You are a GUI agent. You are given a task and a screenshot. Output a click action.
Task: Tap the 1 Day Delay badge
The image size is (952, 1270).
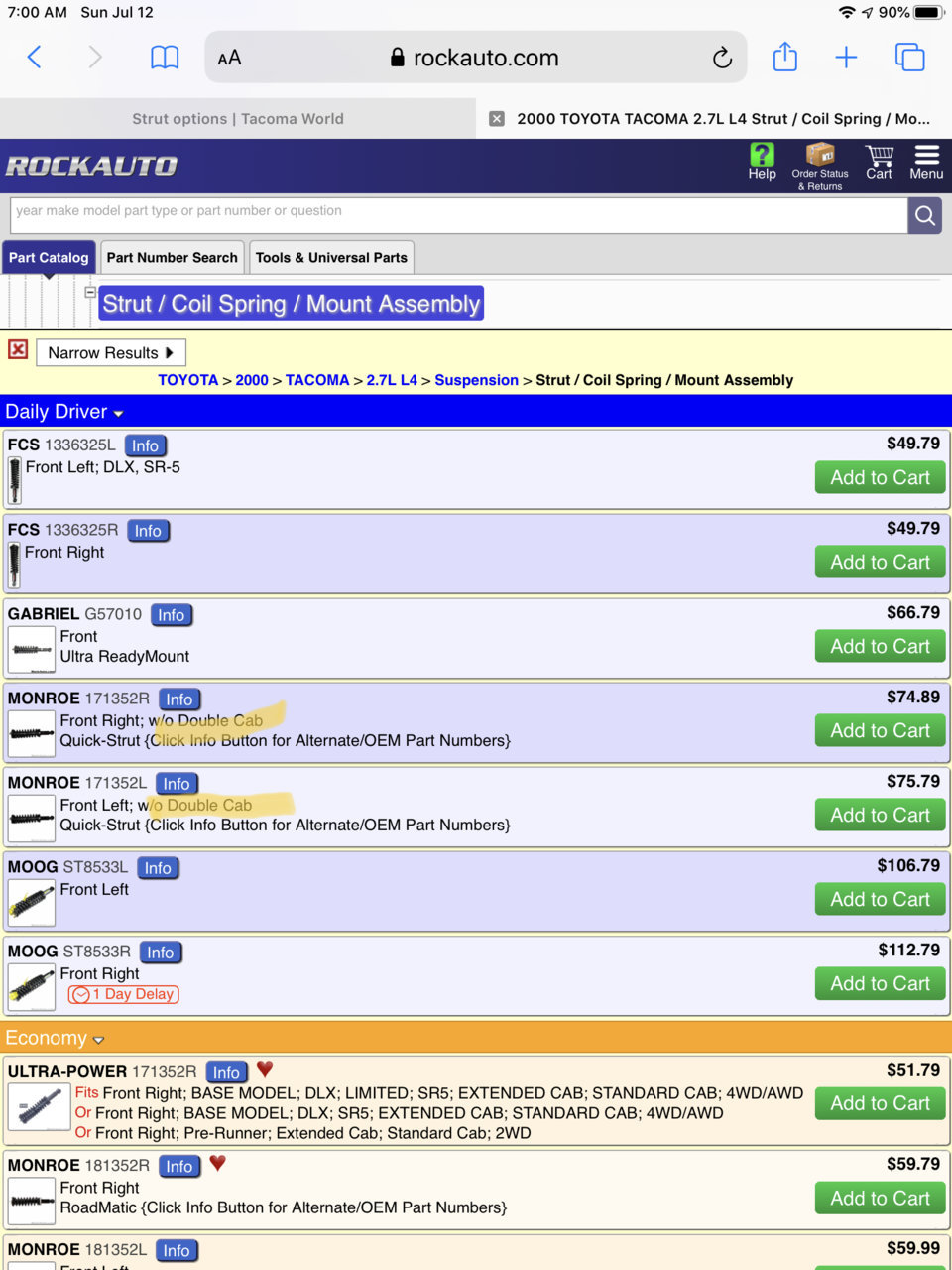124,994
